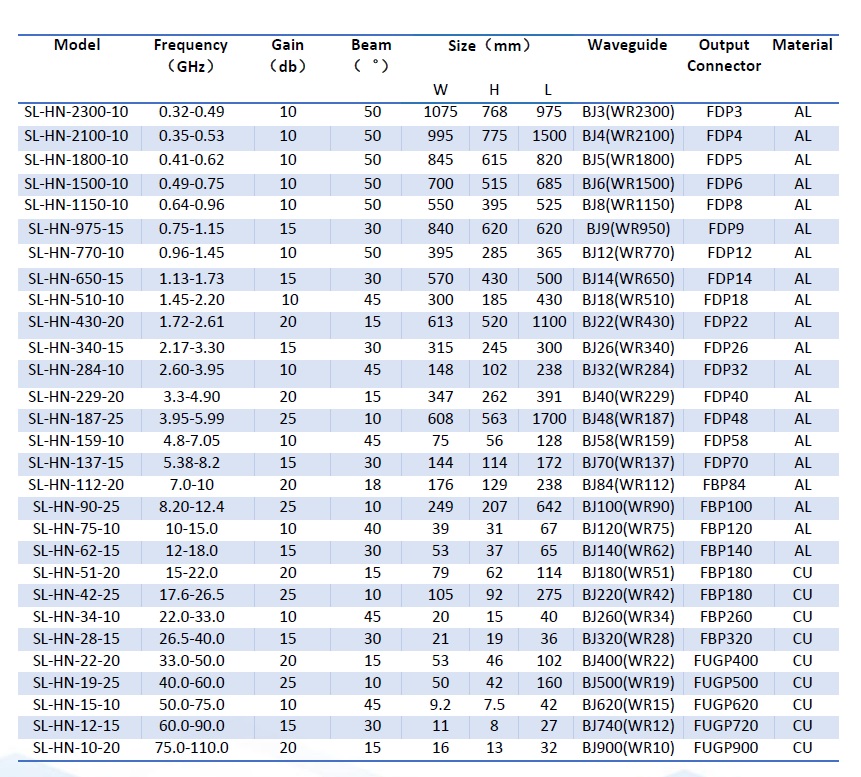
Task: Click the Model column header
Action: click(x=77, y=45)
